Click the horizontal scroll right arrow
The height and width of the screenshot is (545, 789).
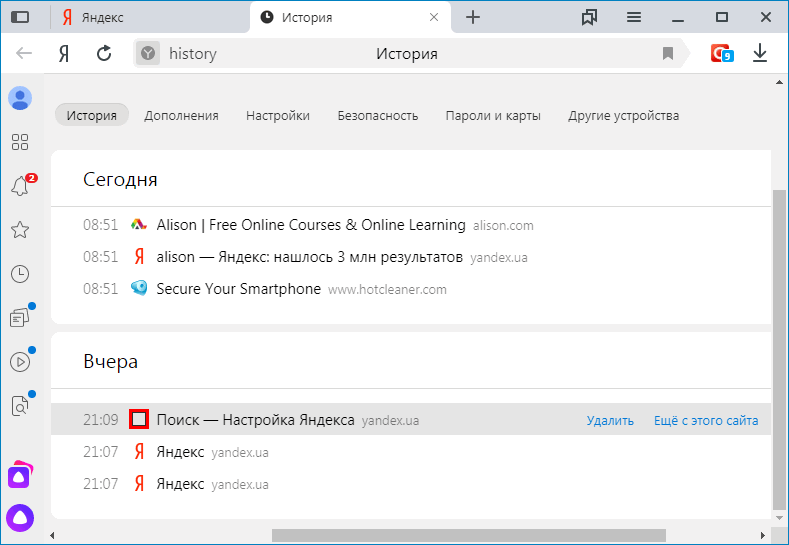(762, 535)
